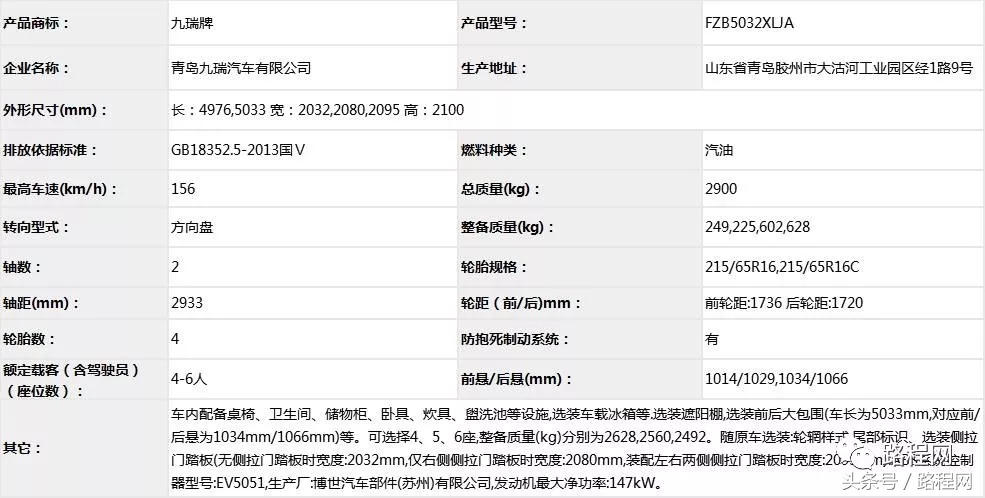This screenshot has width=985, height=498.
Task: Click the 排放依据标准 label
Action: coord(51,151)
